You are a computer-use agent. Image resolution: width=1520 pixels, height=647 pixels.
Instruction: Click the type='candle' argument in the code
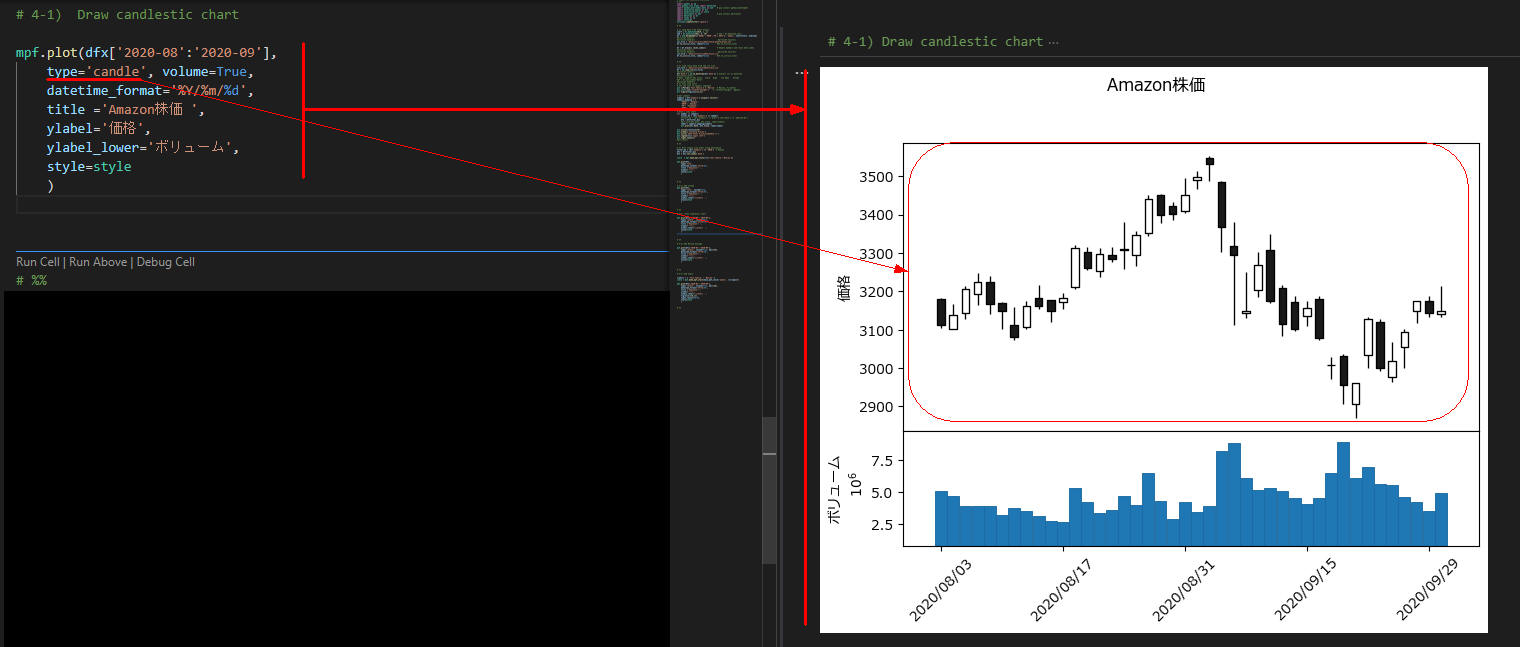click(97, 72)
